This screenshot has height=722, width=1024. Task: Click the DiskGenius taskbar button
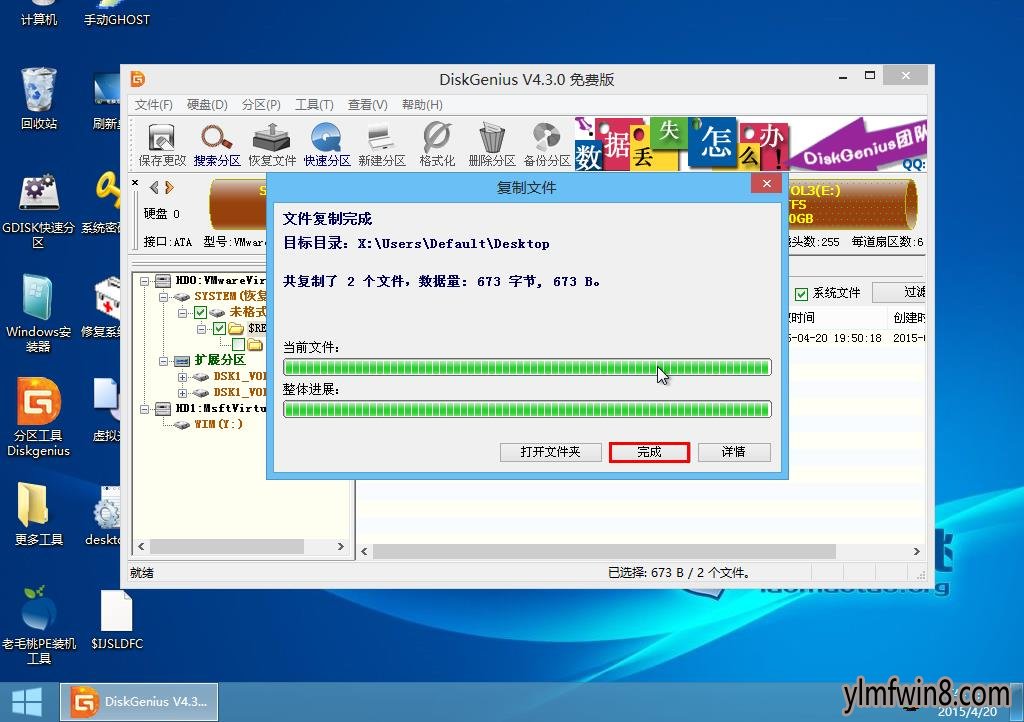coord(140,701)
